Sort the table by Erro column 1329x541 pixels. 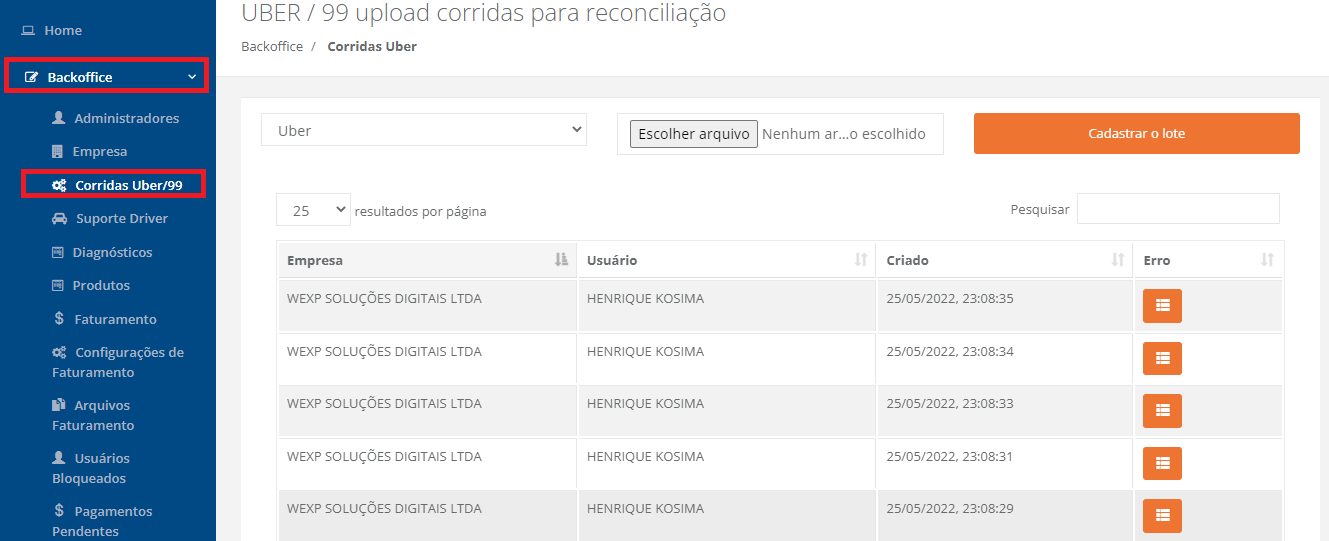1209,260
